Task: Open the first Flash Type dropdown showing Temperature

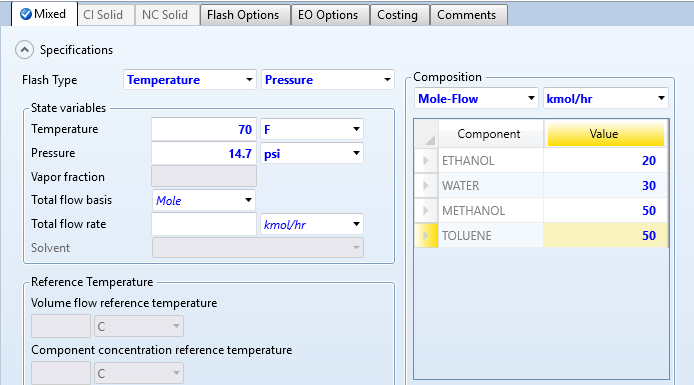Action: [190, 80]
